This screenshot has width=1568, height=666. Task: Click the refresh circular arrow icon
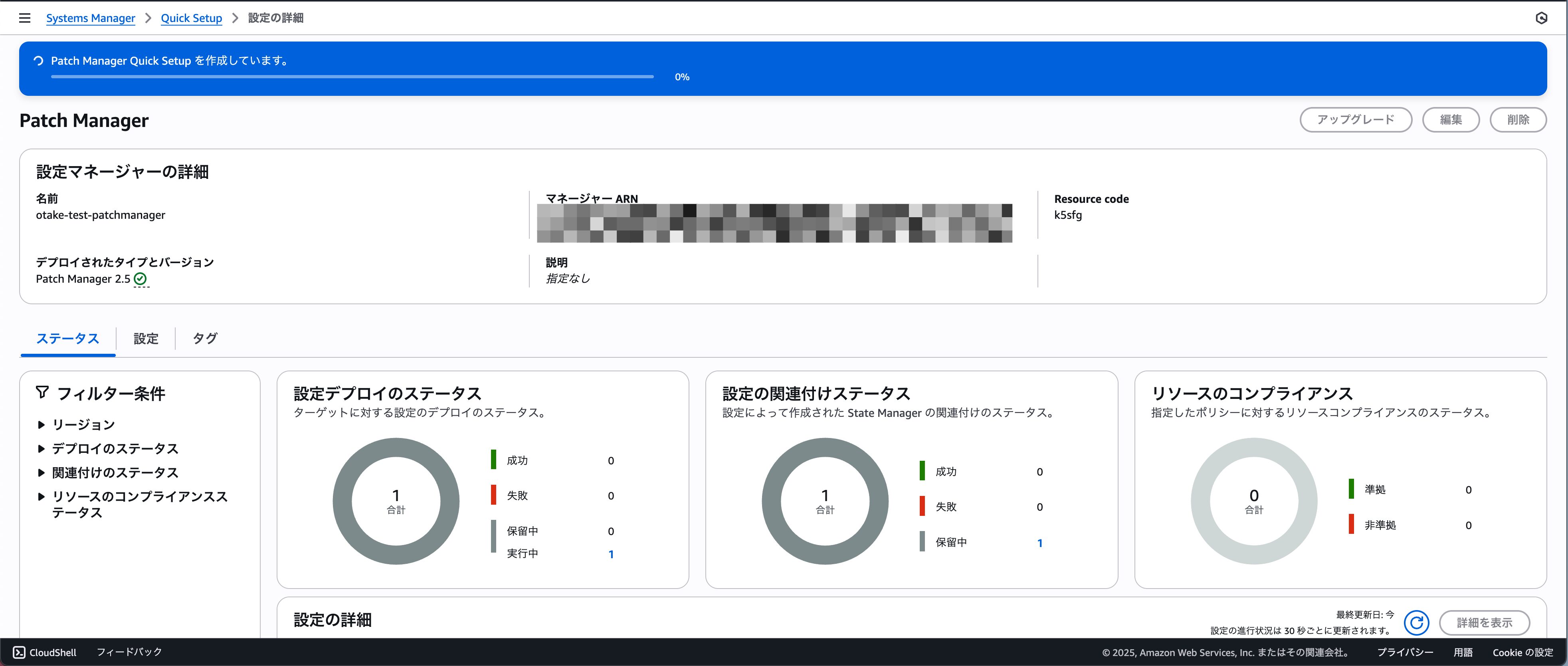[x=1416, y=622]
